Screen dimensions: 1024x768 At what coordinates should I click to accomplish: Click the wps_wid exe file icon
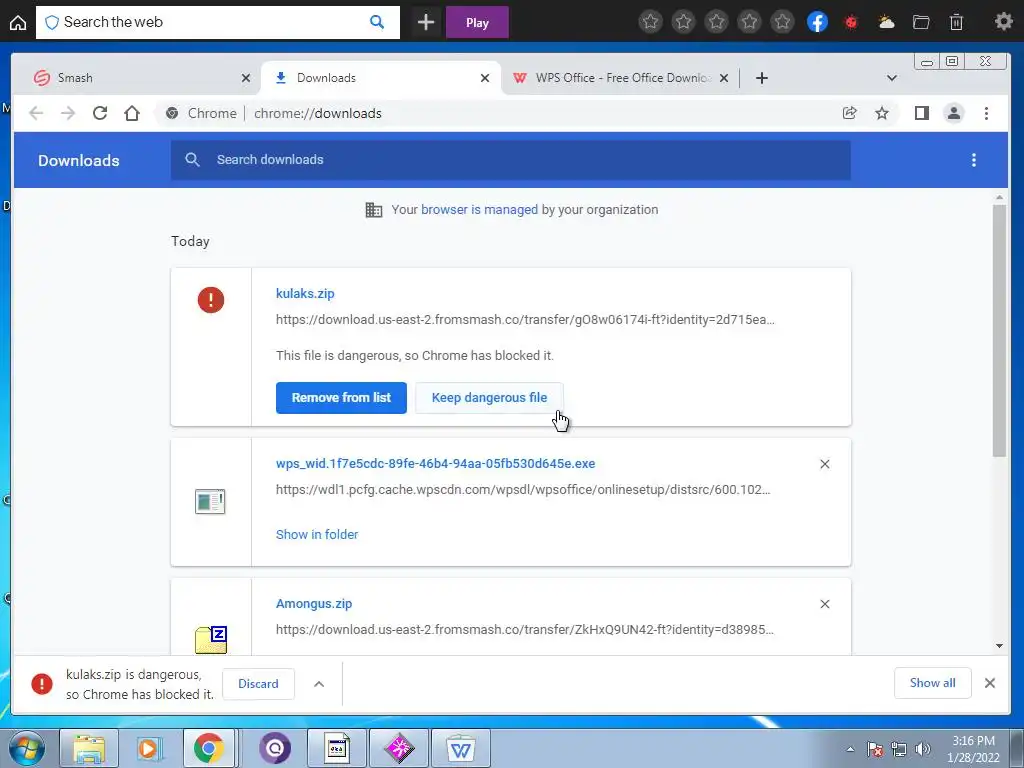(x=210, y=502)
